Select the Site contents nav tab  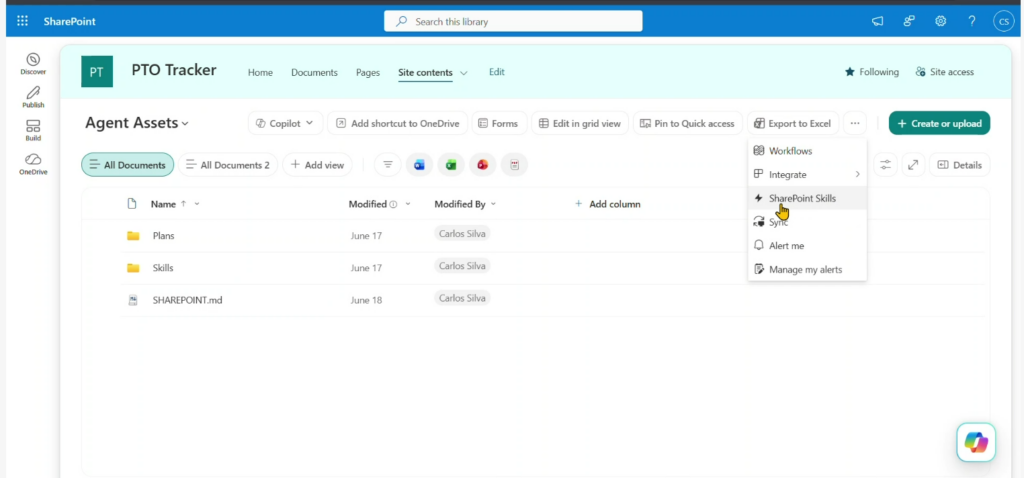point(425,72)
